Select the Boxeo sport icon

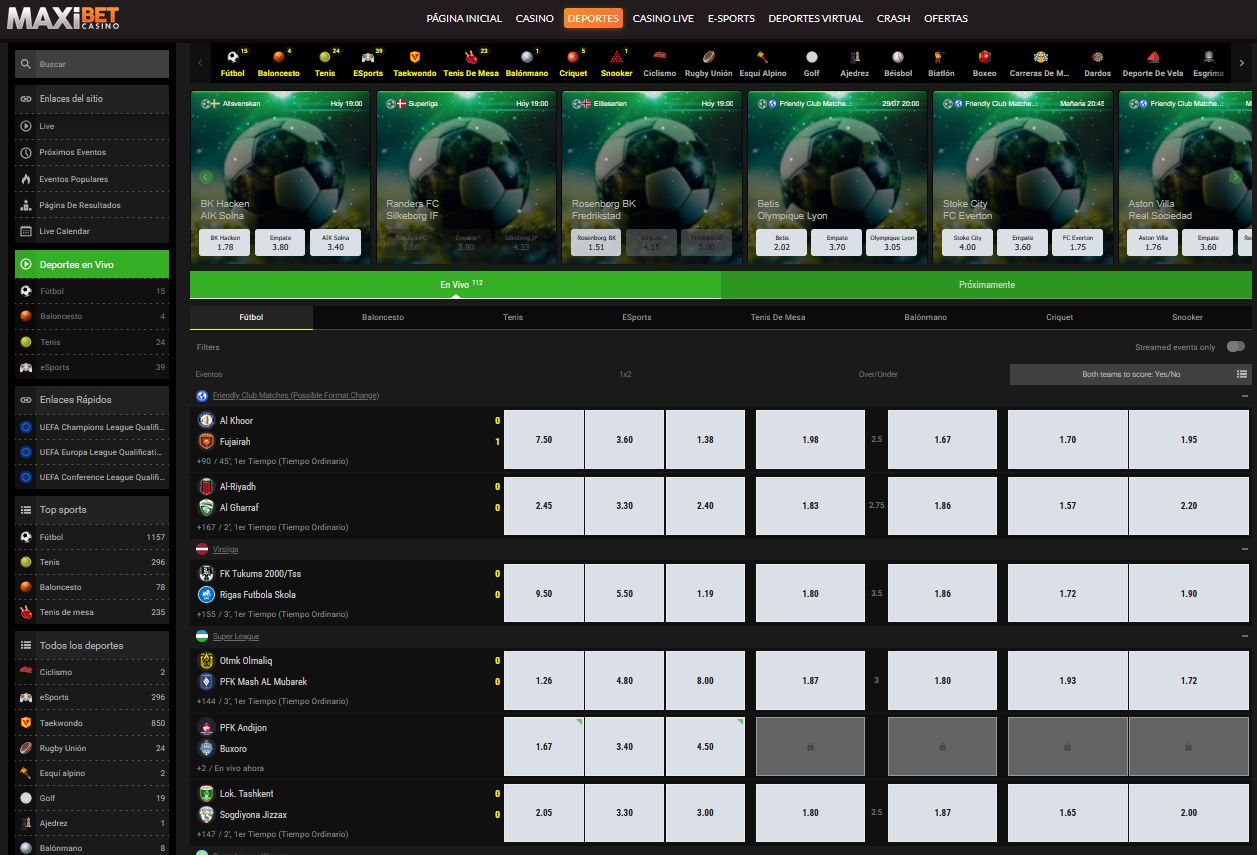coord(984,58)
